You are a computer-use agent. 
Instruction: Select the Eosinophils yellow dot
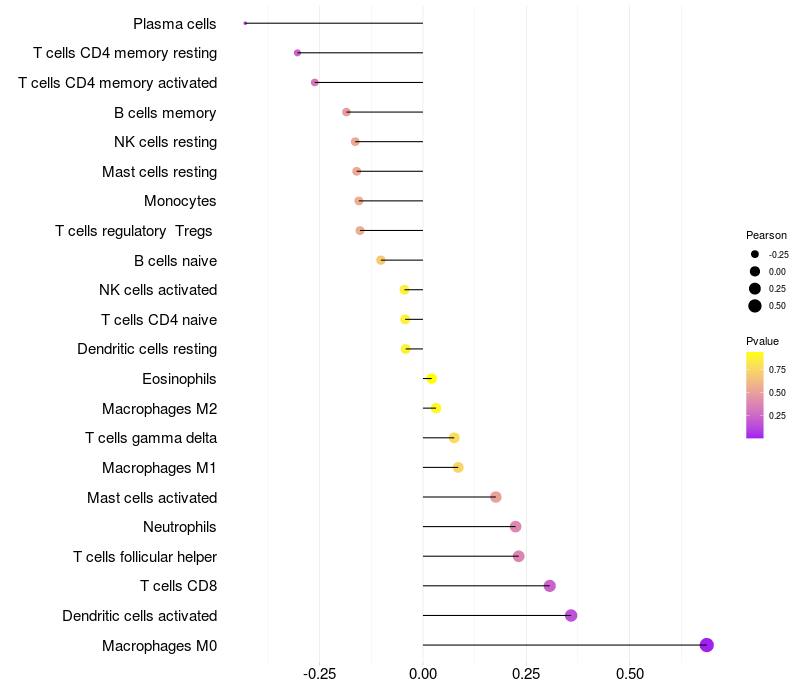click(x=432, y=379)
